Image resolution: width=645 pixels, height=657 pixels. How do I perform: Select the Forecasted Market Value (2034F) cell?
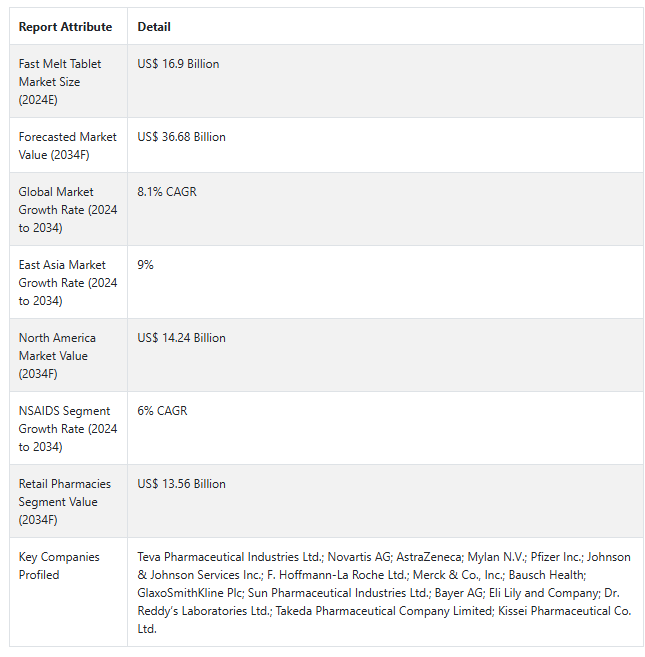click(67, 145)
